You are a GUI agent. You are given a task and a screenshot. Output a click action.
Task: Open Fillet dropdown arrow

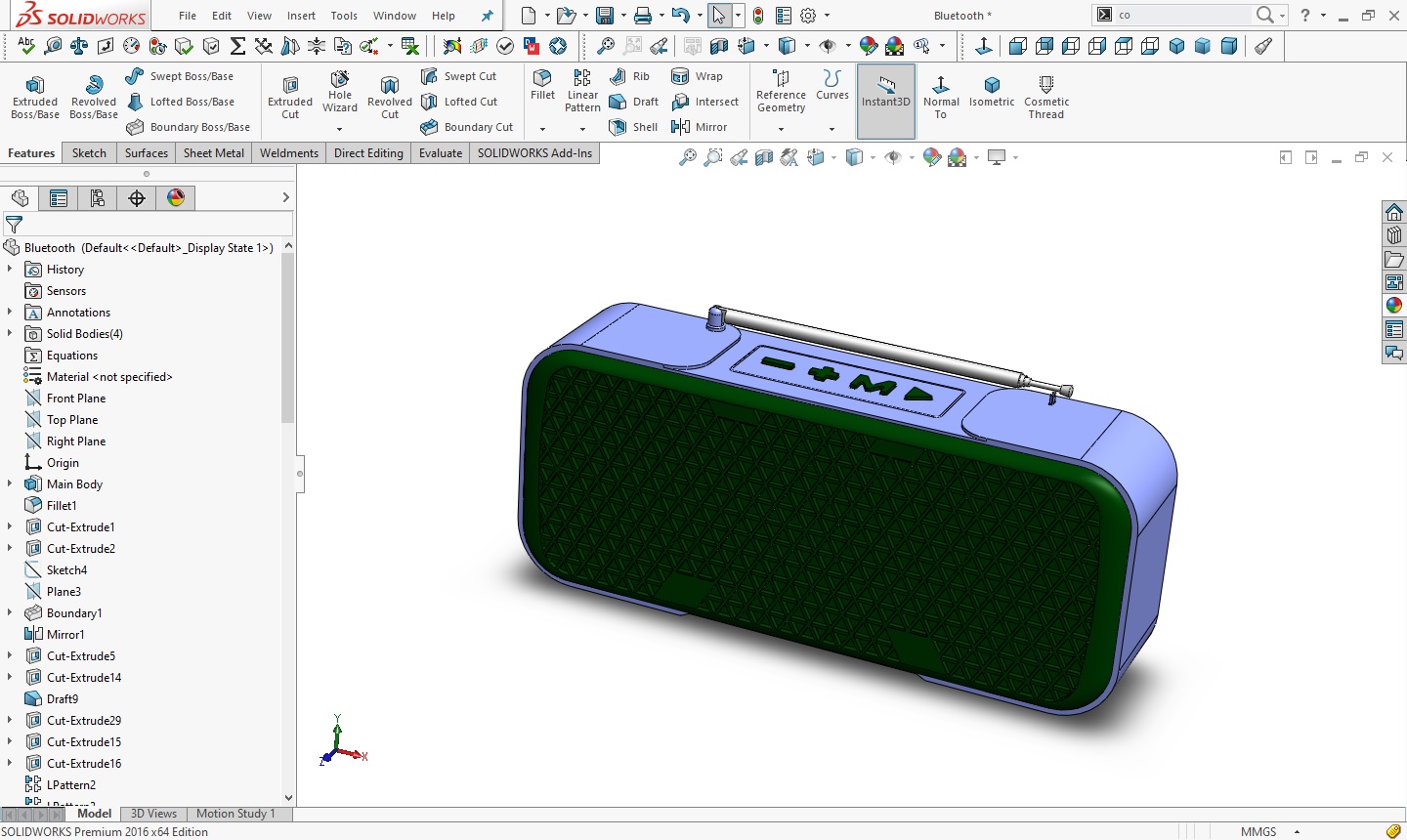tap(542, 129)
